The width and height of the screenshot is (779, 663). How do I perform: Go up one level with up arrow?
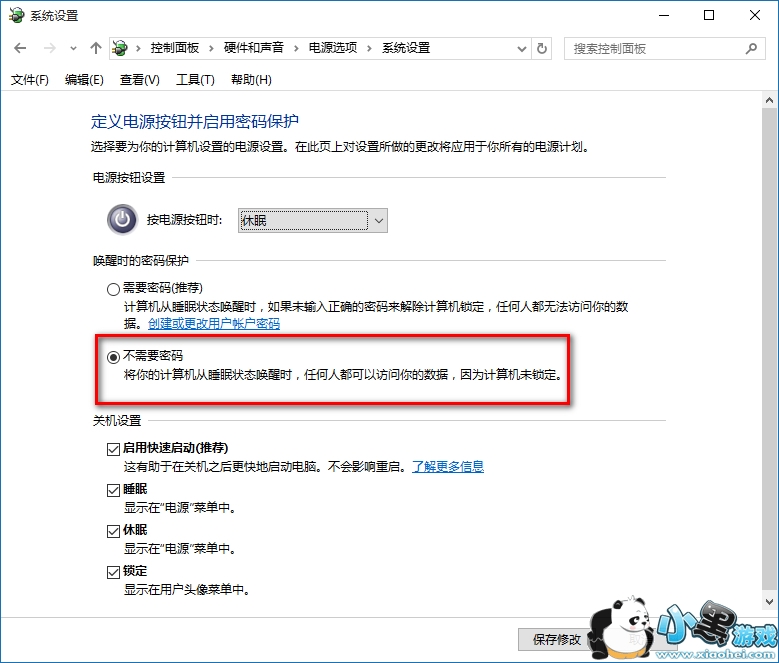coord(95,48)
